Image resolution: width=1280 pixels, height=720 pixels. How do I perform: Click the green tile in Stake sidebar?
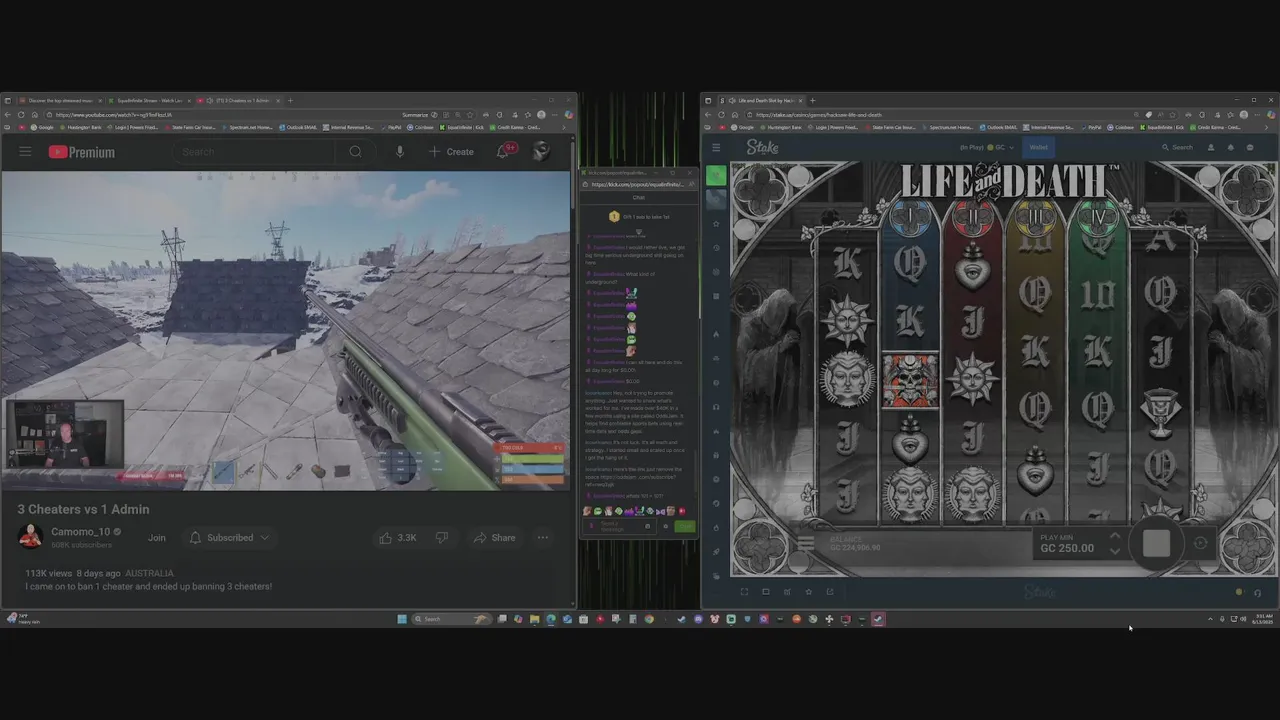point(716,176)
